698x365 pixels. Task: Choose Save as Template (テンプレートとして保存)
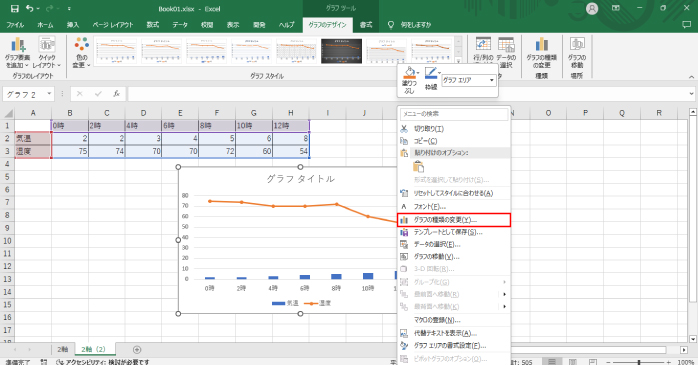[x=454, y=232]
